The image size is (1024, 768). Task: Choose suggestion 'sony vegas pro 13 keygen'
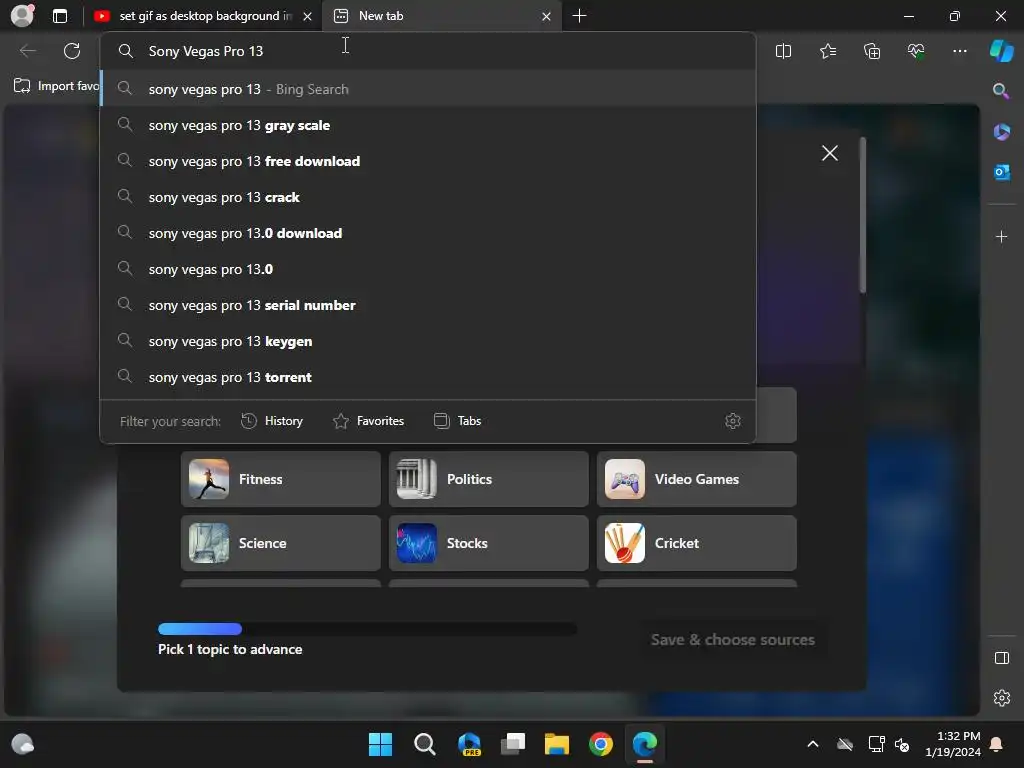pos(428,340)
